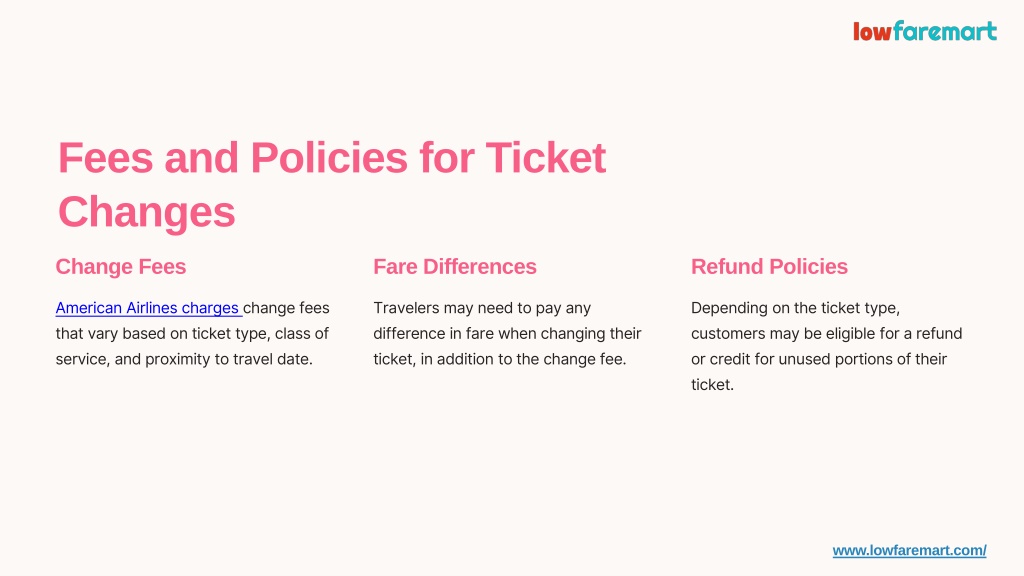The height and width of the screenshot is (576, 1024).
Task: Click the paragraph under Fare Differences
Action: point(507,333)
